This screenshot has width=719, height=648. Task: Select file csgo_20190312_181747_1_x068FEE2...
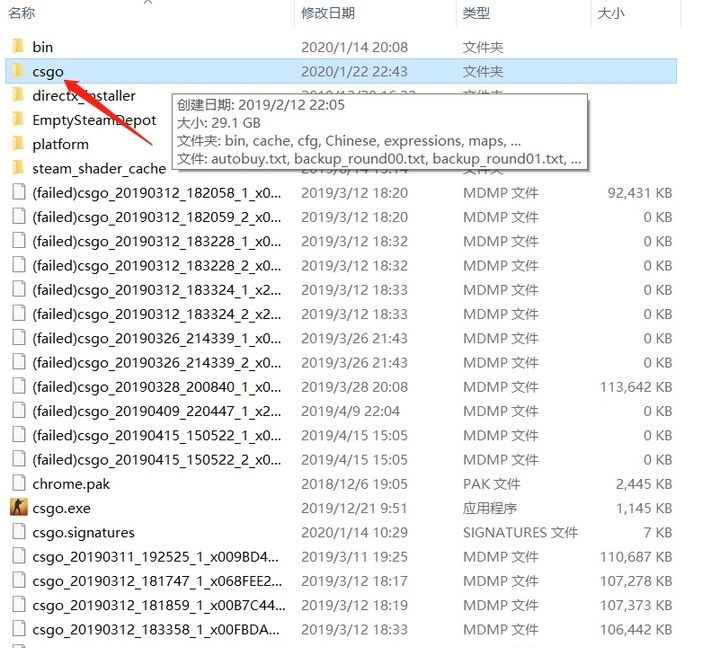[157, 582]
